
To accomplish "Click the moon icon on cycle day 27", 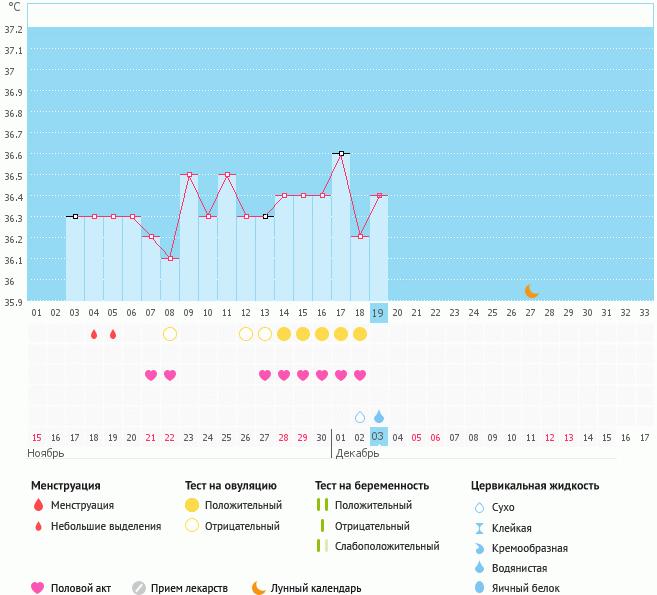I will pyautogui.click(x=532, y=291).
